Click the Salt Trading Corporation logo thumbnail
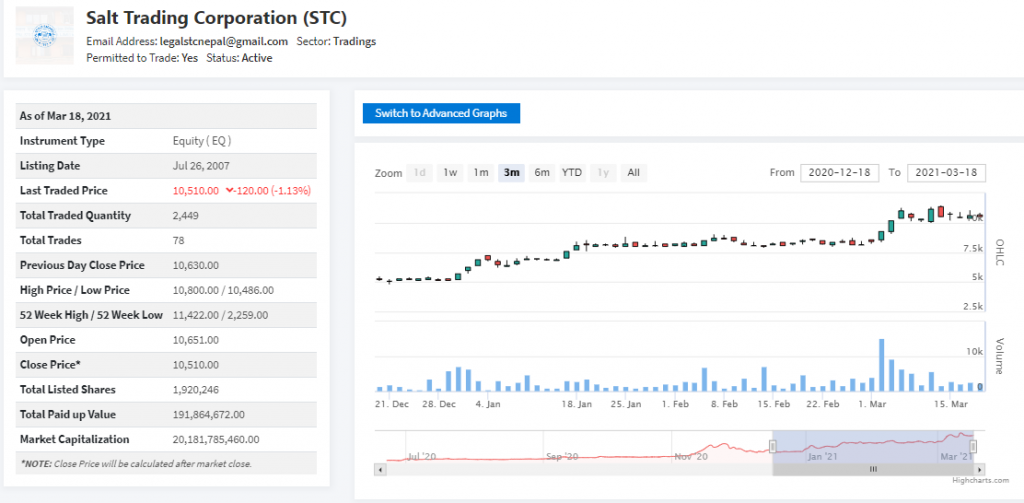1024x503 pixels. [x=44, y=35]
